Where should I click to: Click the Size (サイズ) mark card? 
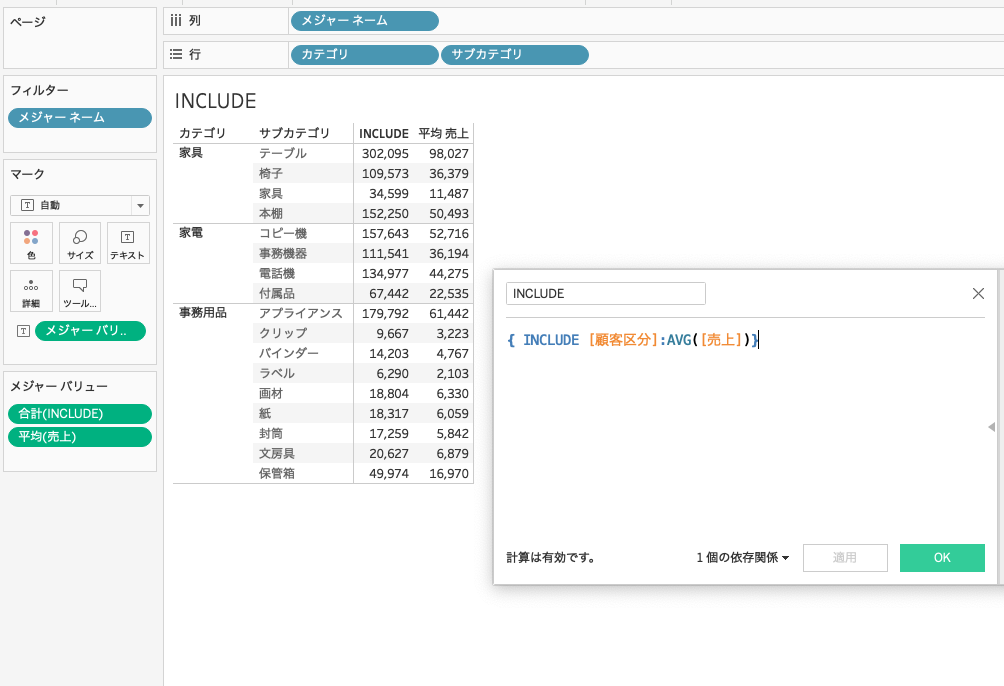coord(80,243)
